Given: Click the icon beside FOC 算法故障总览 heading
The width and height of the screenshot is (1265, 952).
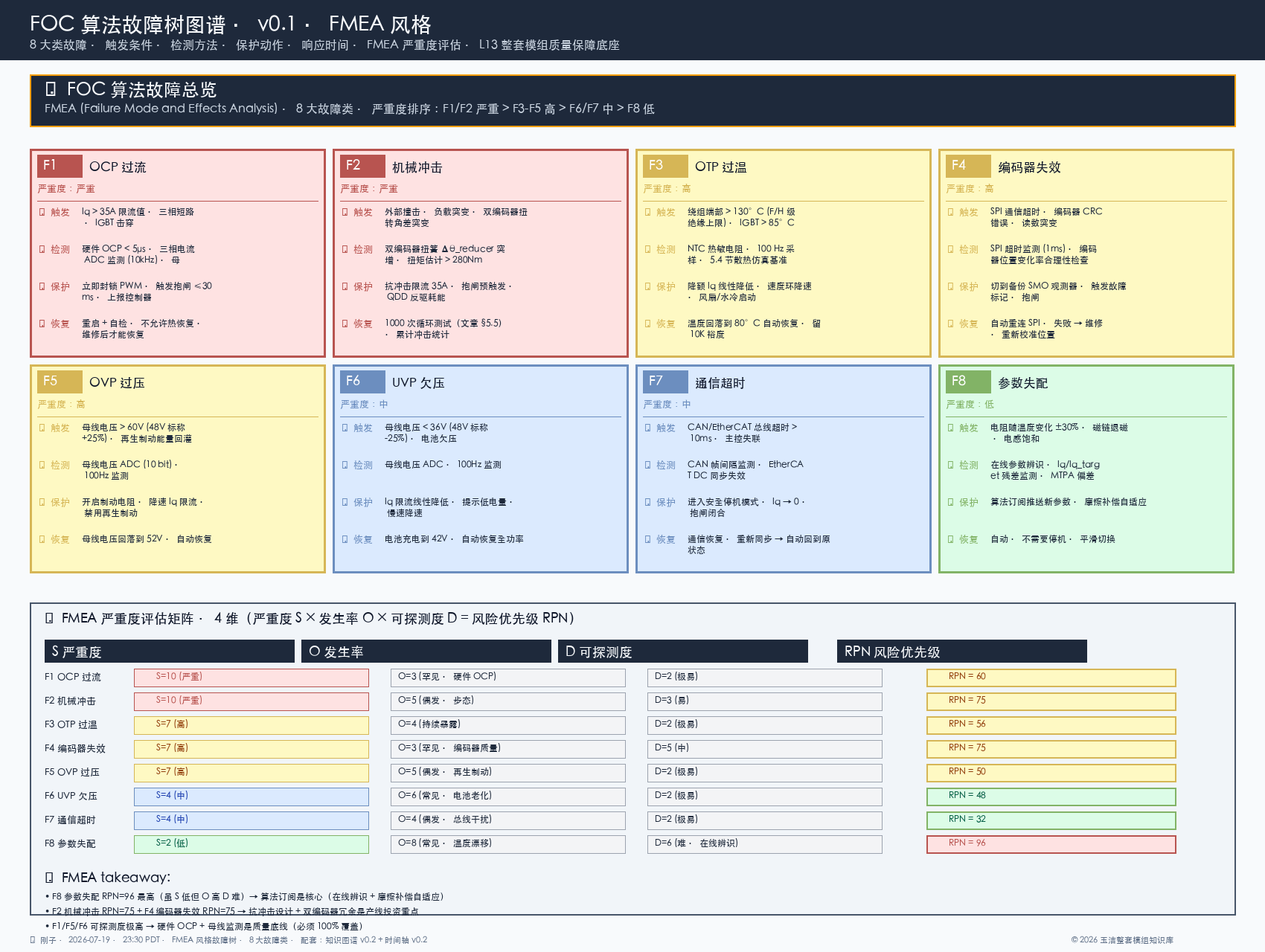Looking at the screenshot, I should (x=51, y=89).
